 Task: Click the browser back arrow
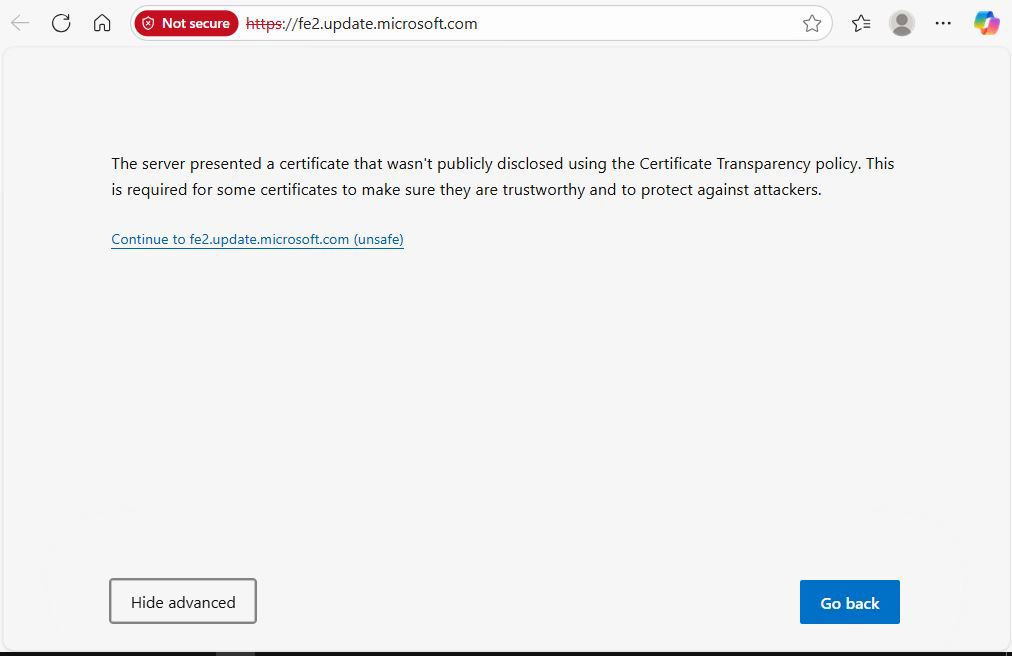(x=21, y=23)
